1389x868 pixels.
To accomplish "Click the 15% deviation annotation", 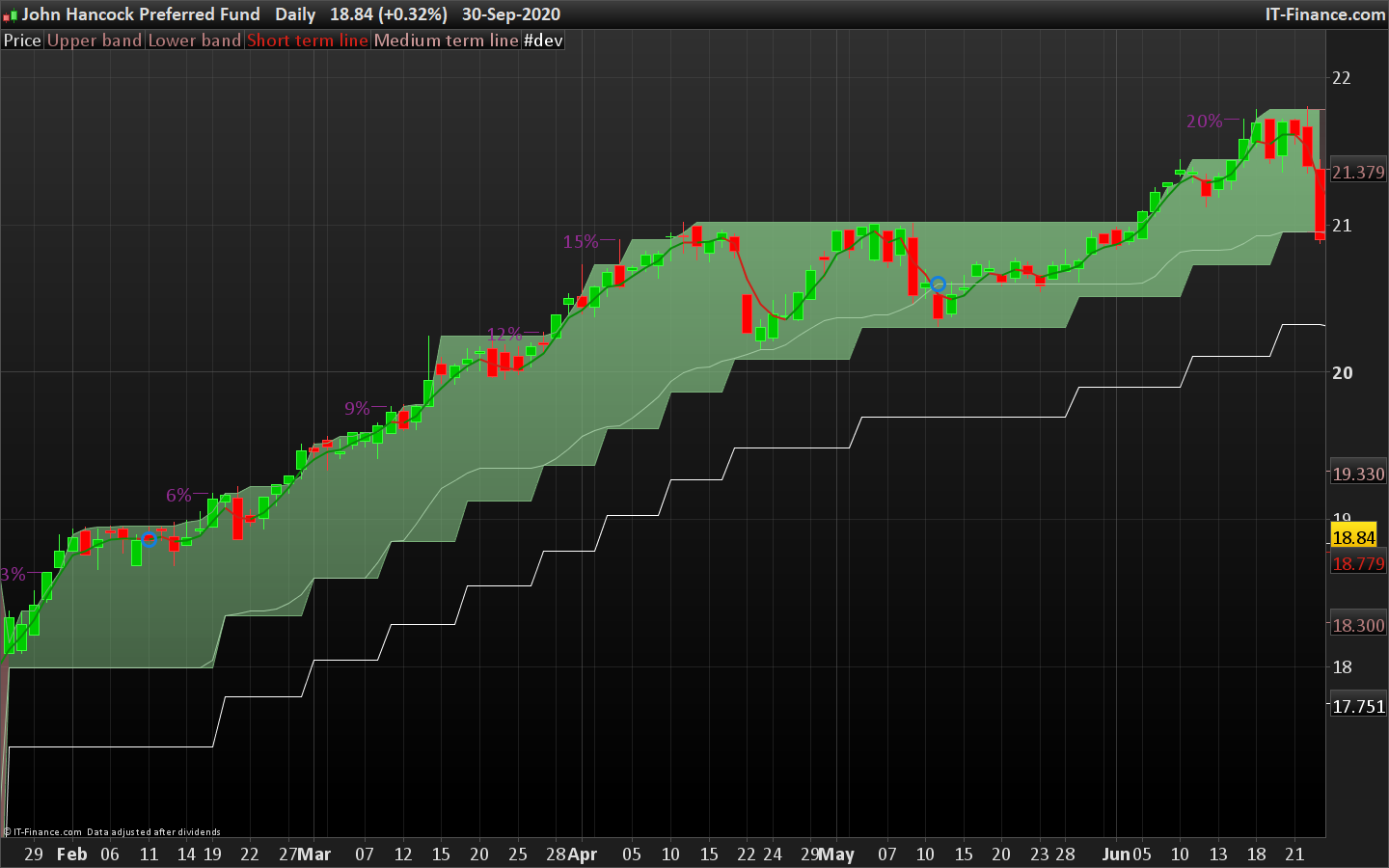I will point(581,242).
